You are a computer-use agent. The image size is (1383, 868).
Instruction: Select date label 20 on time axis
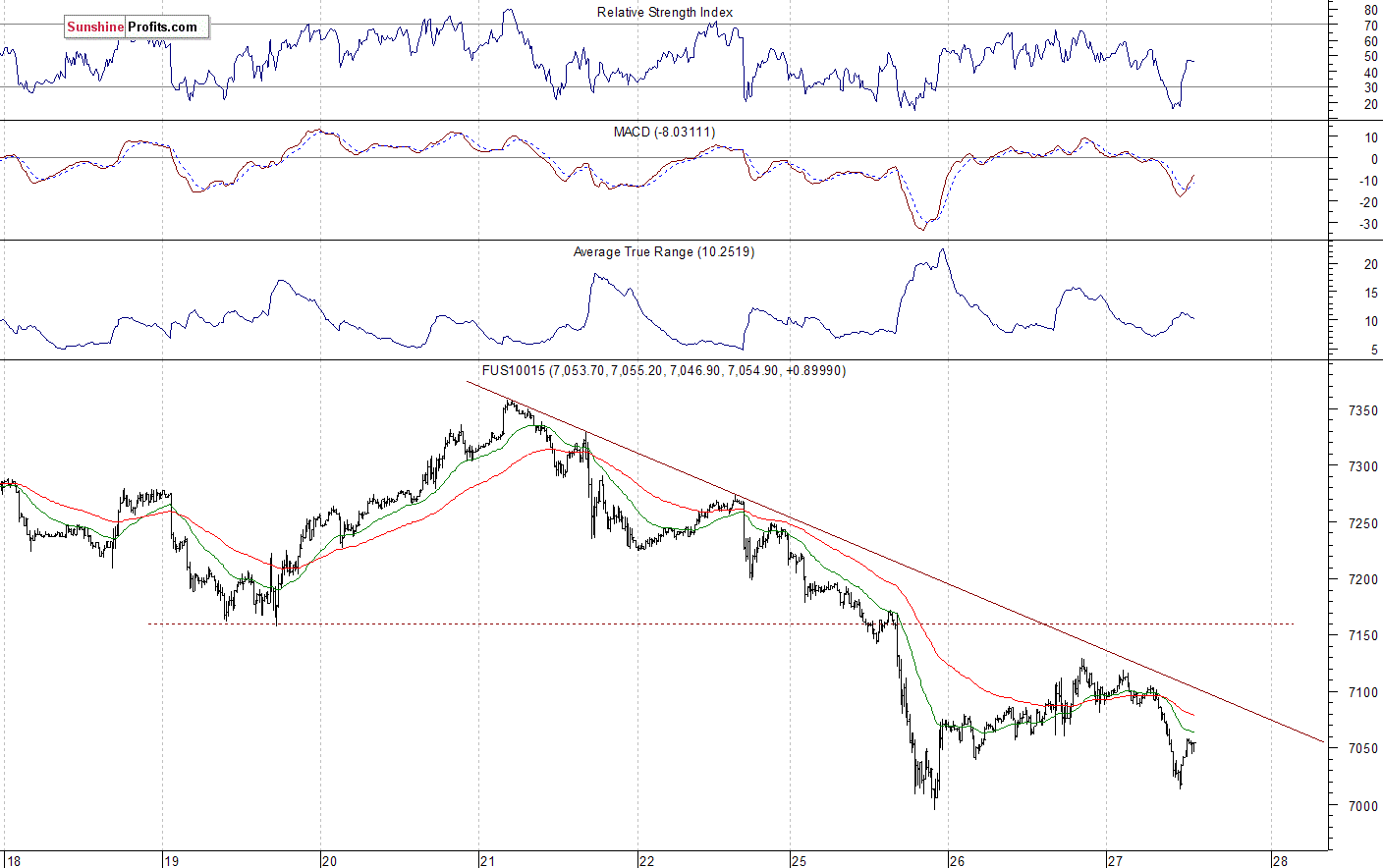click(329, 861)
